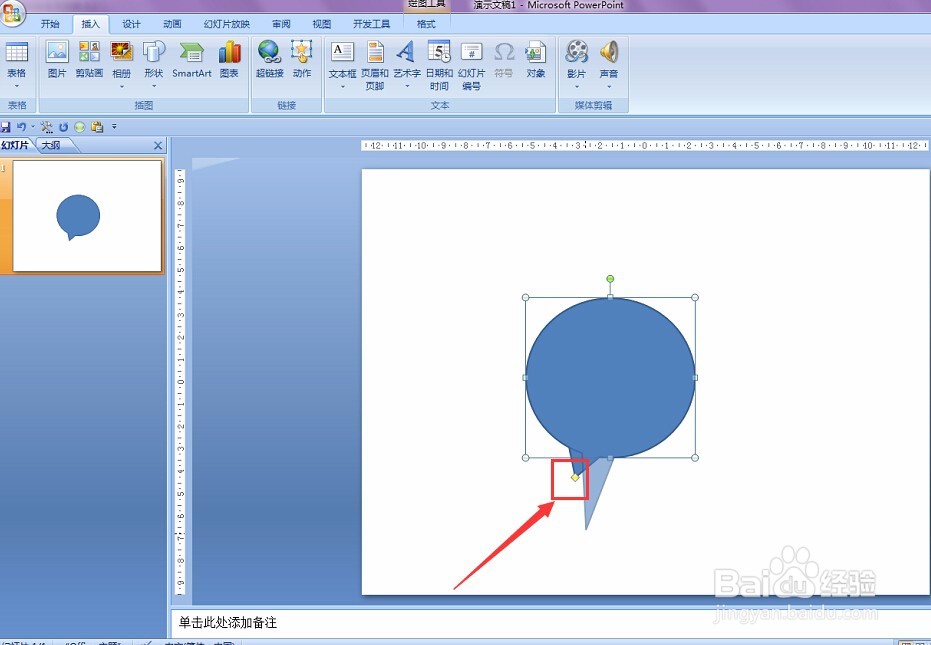Screen dimensions: 931x645
Task: Switch to the 设计 design tab
Action: point(131,24)
